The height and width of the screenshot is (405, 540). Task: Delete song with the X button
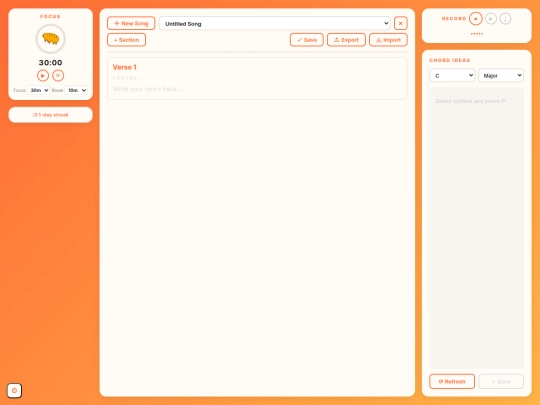tap(401, 23)
